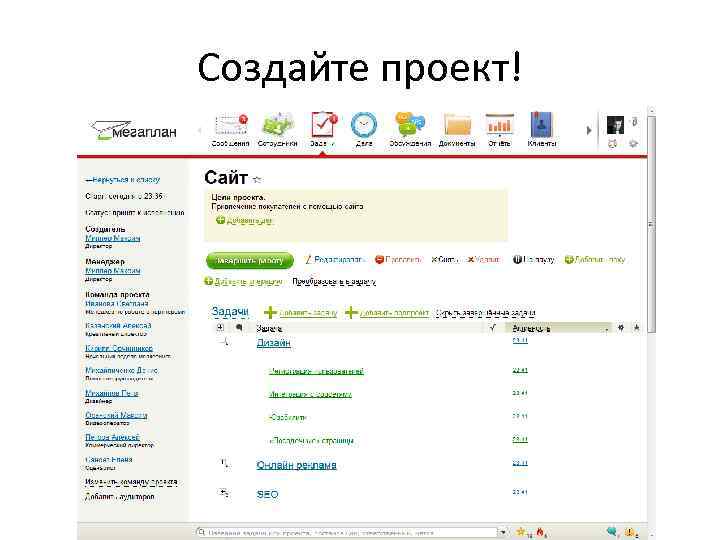
Task: Open the Обсуждения (Discussions) bubbles icon
Action: pyautogui.click(x=410, y=124)
